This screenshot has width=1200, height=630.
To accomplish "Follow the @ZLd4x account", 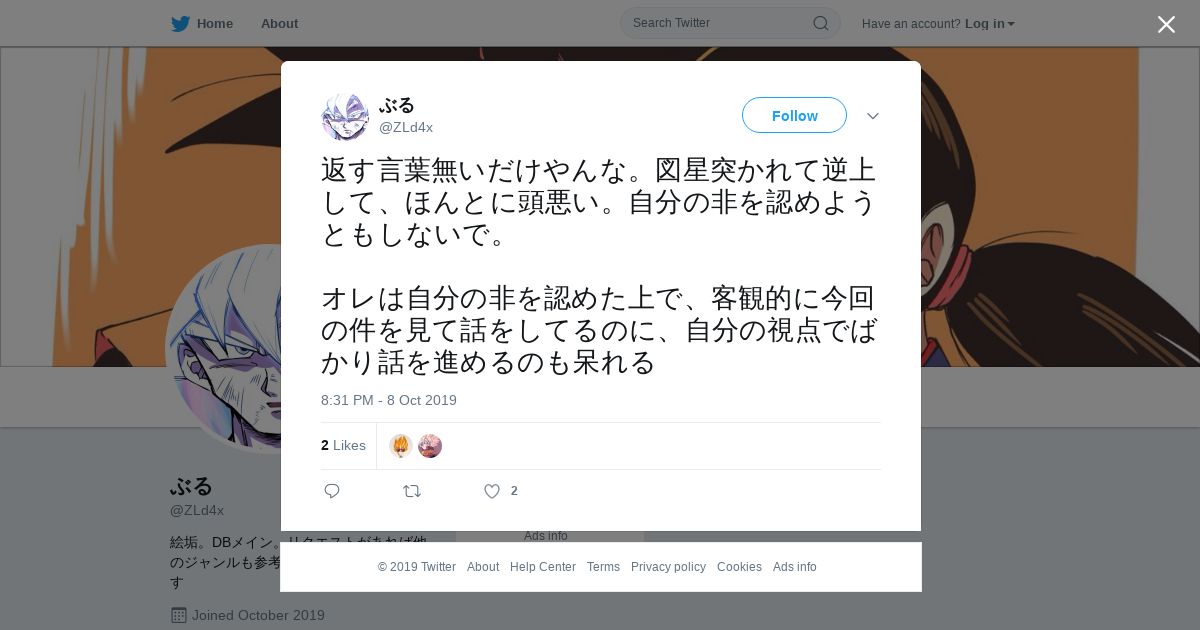I will click(794, 115).
